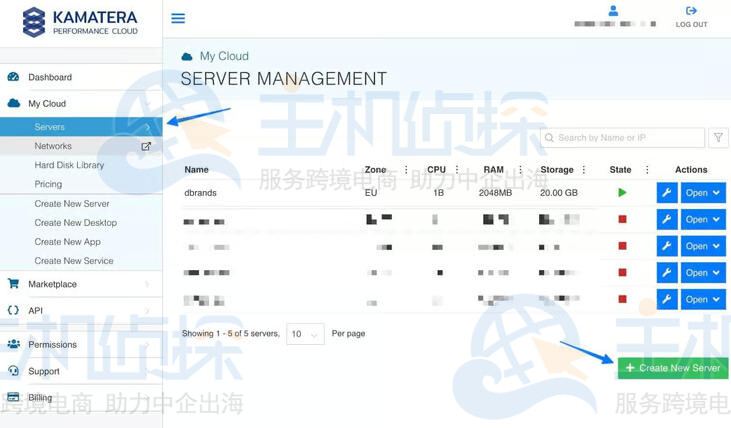Open the fourth server row Open dropdown

click(x=703, y=273)
